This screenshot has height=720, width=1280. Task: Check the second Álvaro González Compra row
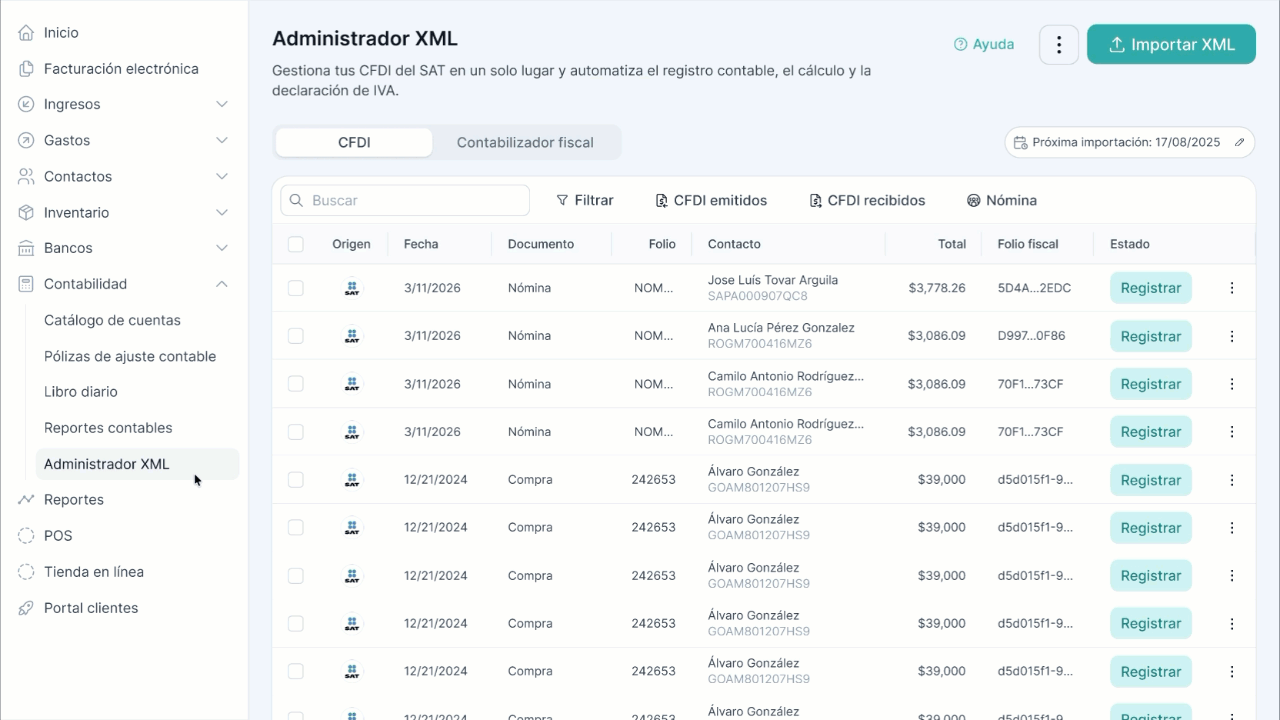click(296, 528)
